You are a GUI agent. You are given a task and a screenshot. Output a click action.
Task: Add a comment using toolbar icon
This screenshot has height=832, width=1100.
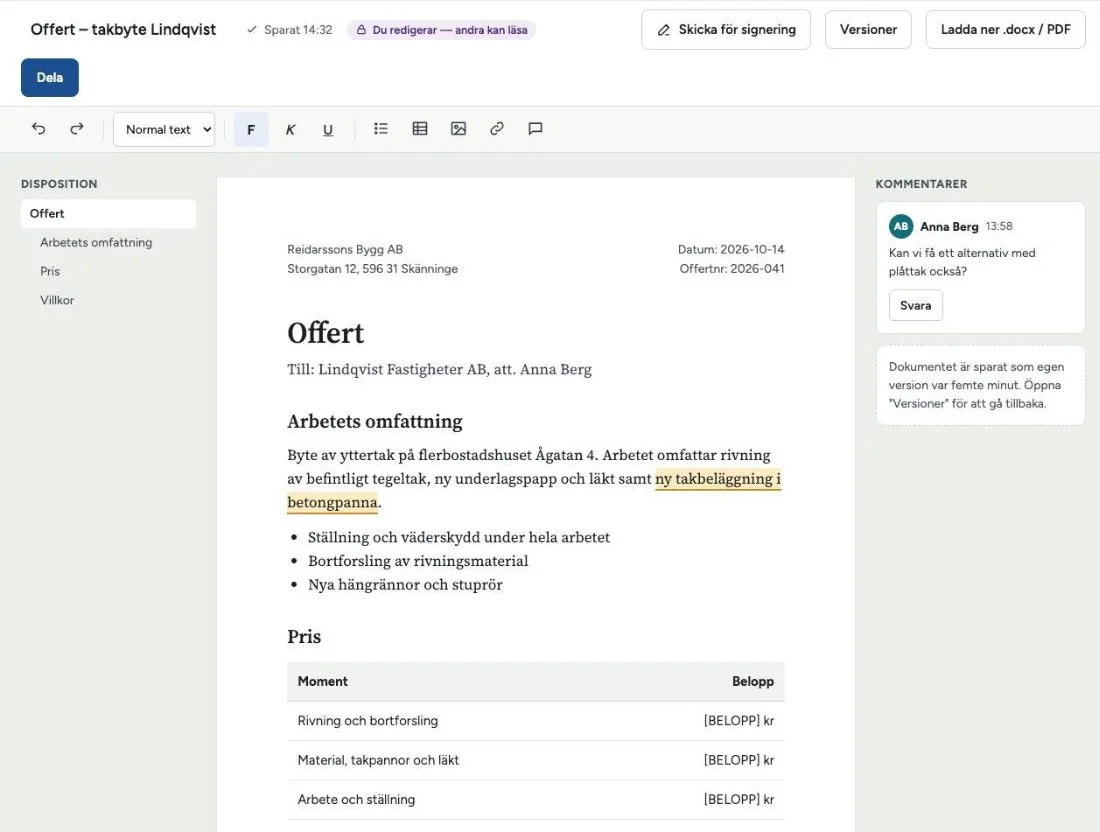click(535, 129)
